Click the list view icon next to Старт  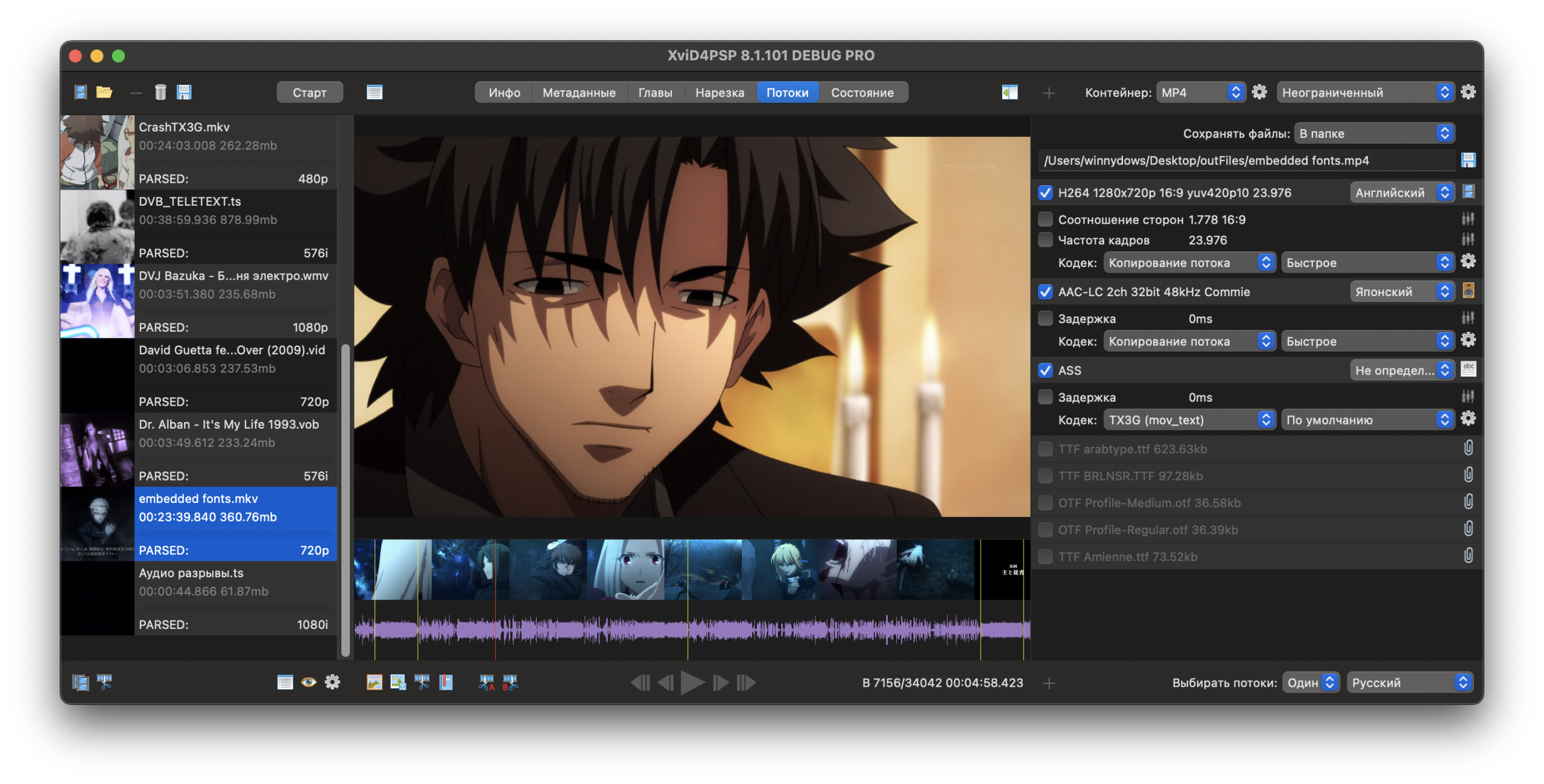[375, 92]
